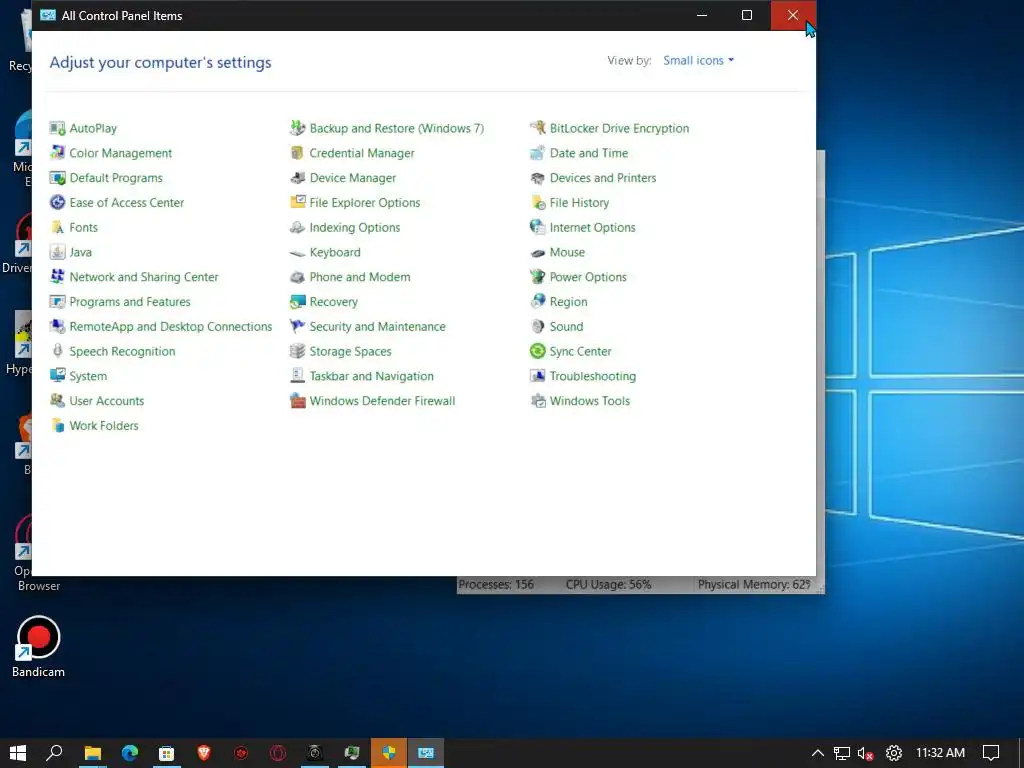Click the network tray icon
Viewport: 1024px width, 768px height.
tap(842, 753)
